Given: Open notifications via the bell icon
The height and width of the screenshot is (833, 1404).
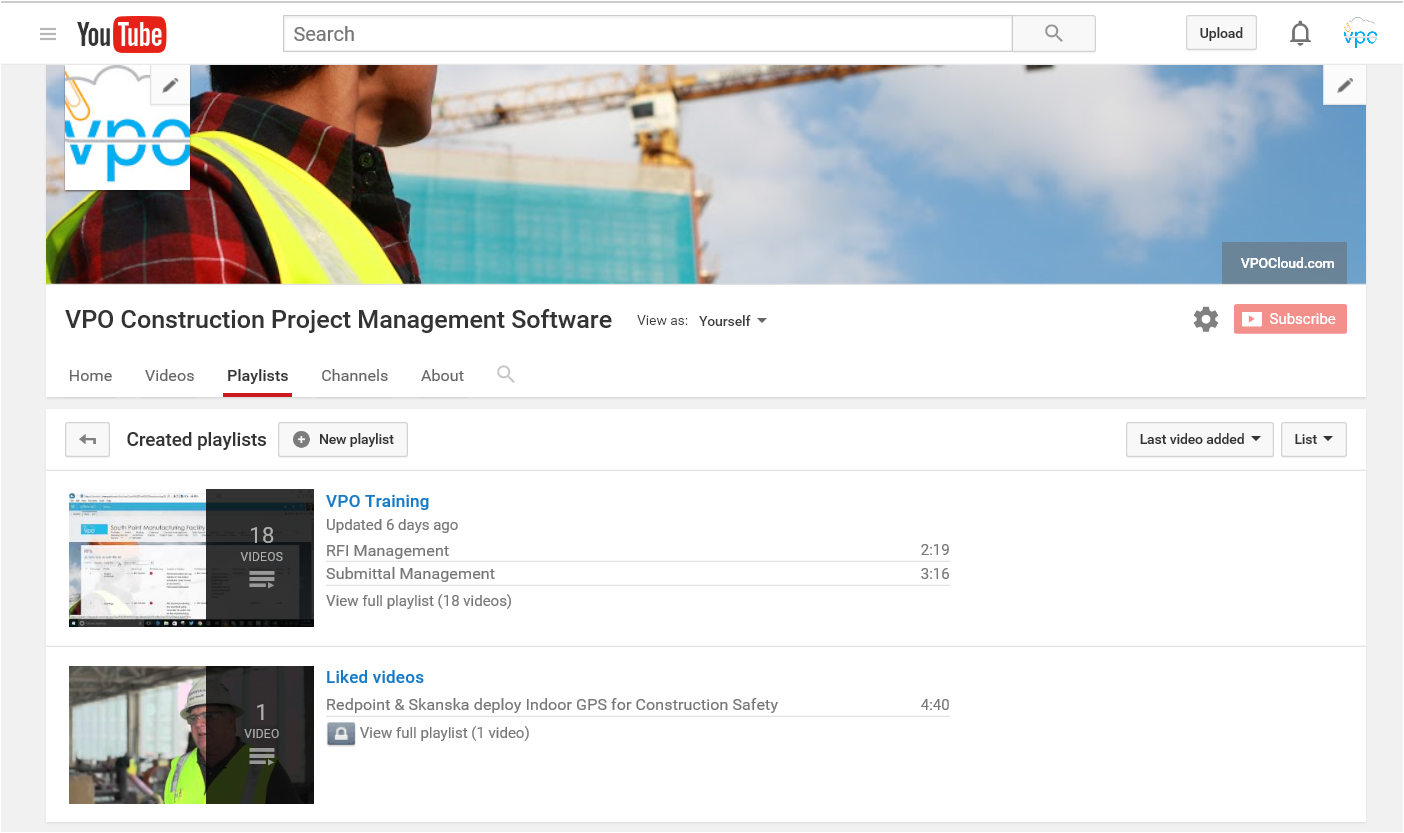Looking at the screenshot, I should pos(1300,33).
